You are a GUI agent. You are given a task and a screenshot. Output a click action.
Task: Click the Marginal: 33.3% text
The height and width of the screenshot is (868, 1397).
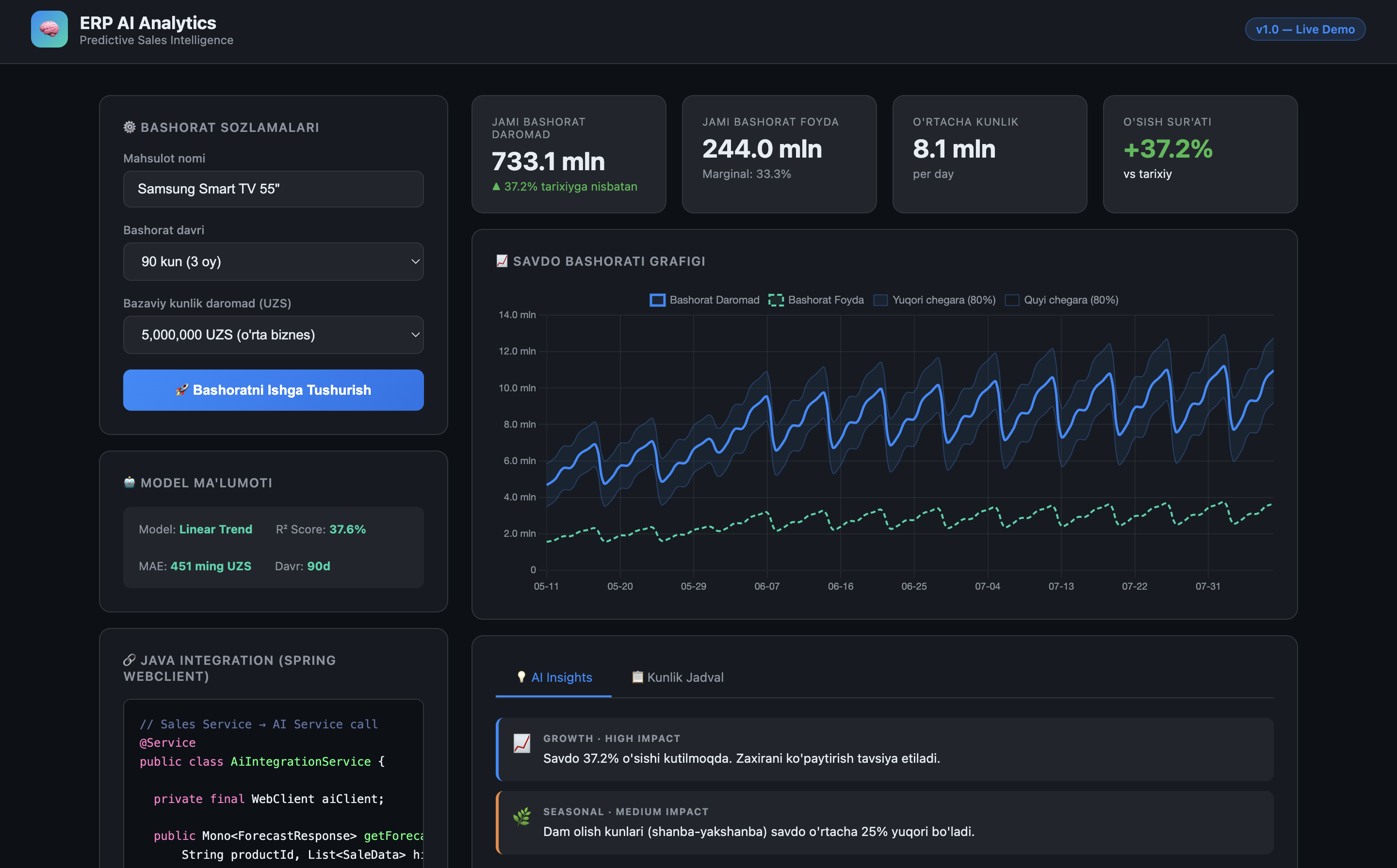pyautogui.click(x=747, y=174)
